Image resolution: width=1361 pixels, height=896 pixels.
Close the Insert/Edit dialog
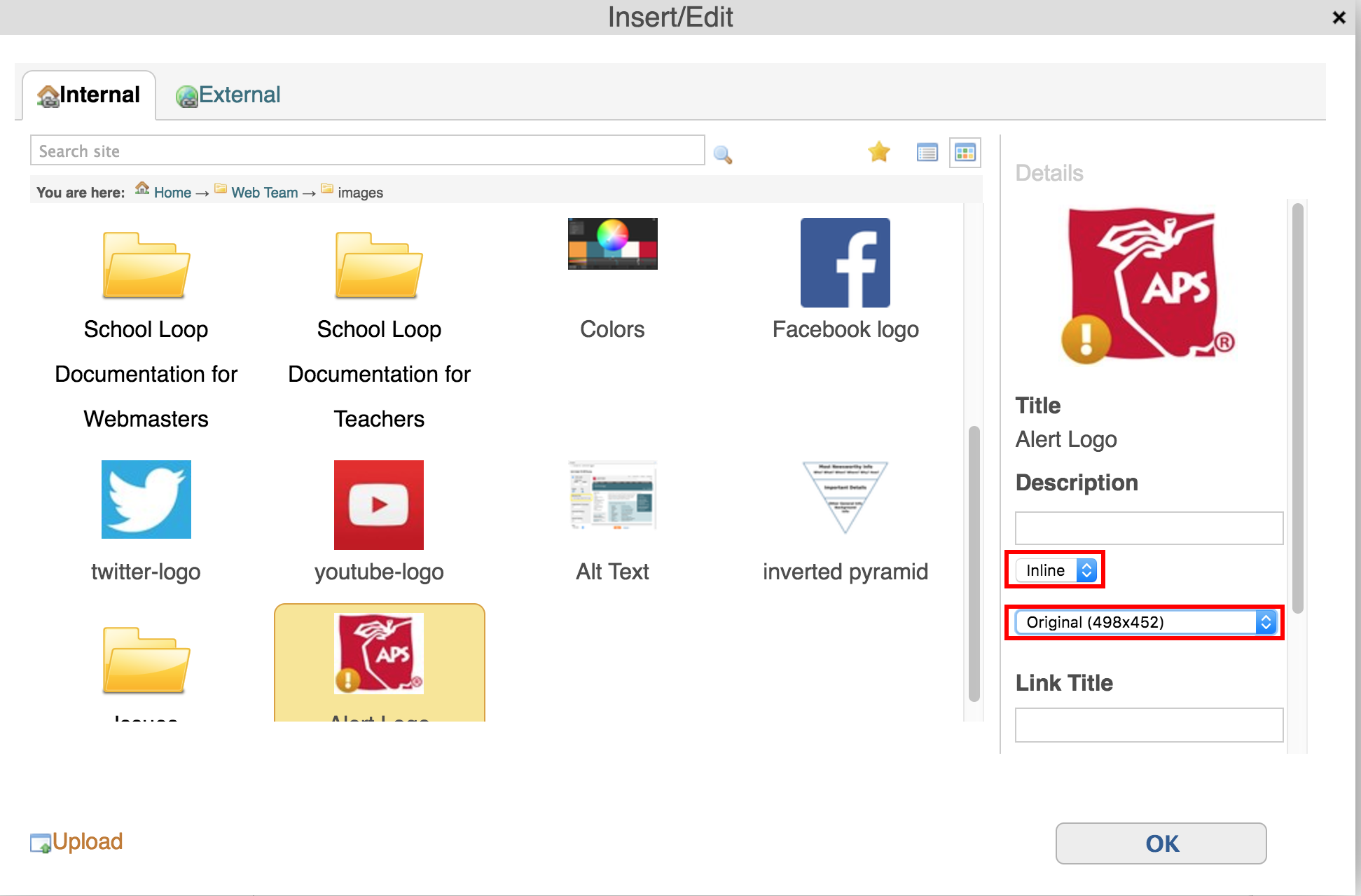pos(1339,18)
